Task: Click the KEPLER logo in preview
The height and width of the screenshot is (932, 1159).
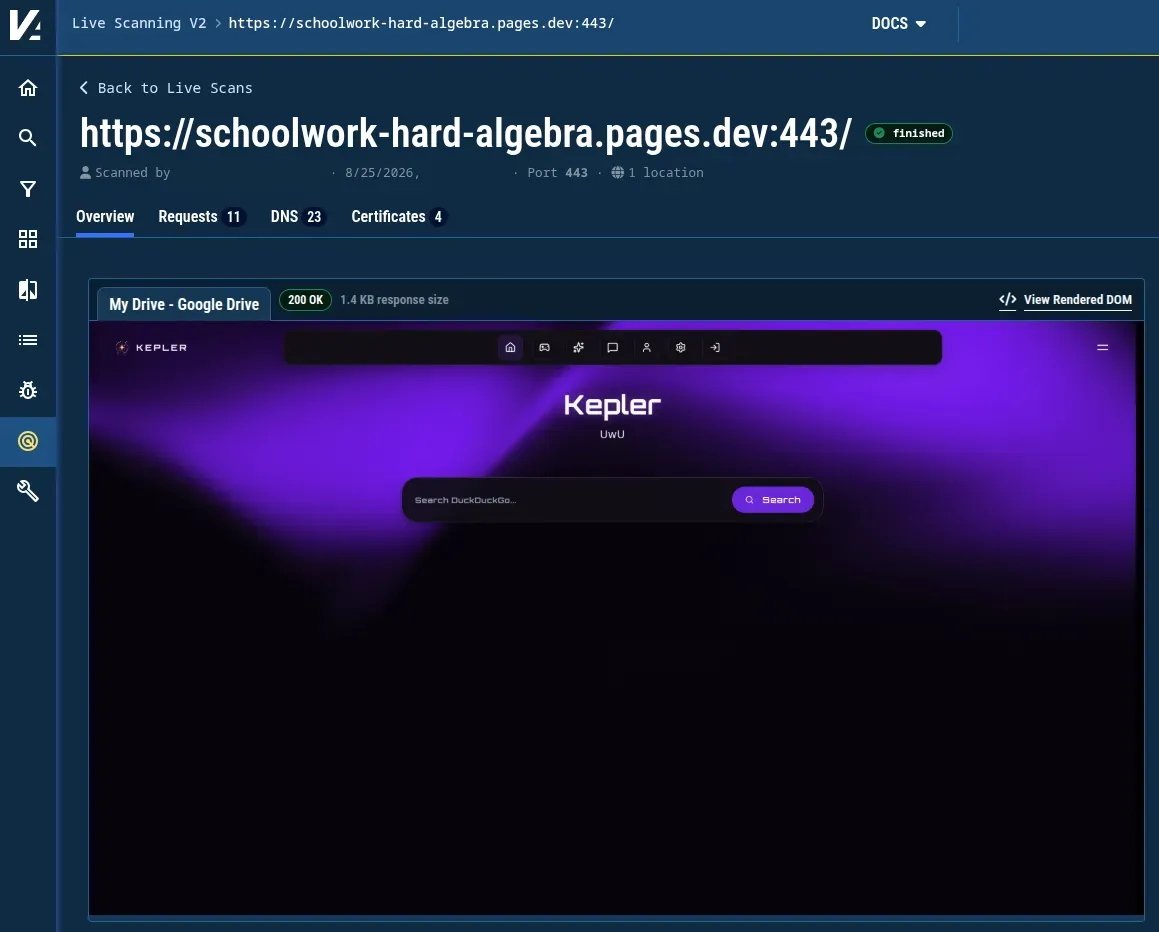Action: click(152, 347)
